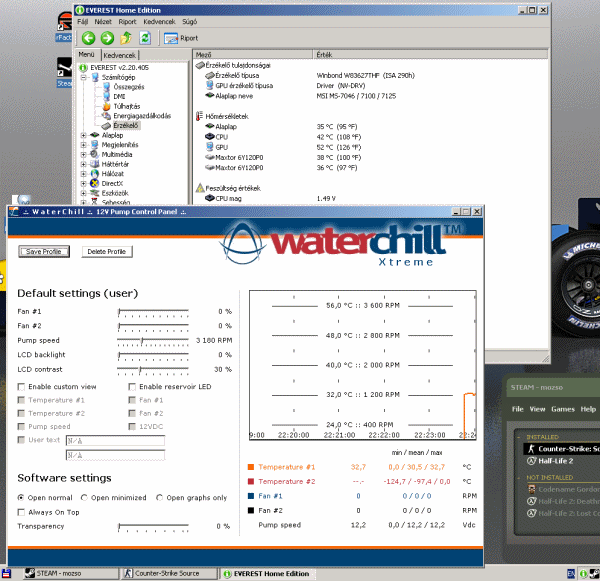This screenshot has width=600, height=581.
Task: Click the Érzékelő tulajdonságai sensor icon
Action: pos(200,65)
